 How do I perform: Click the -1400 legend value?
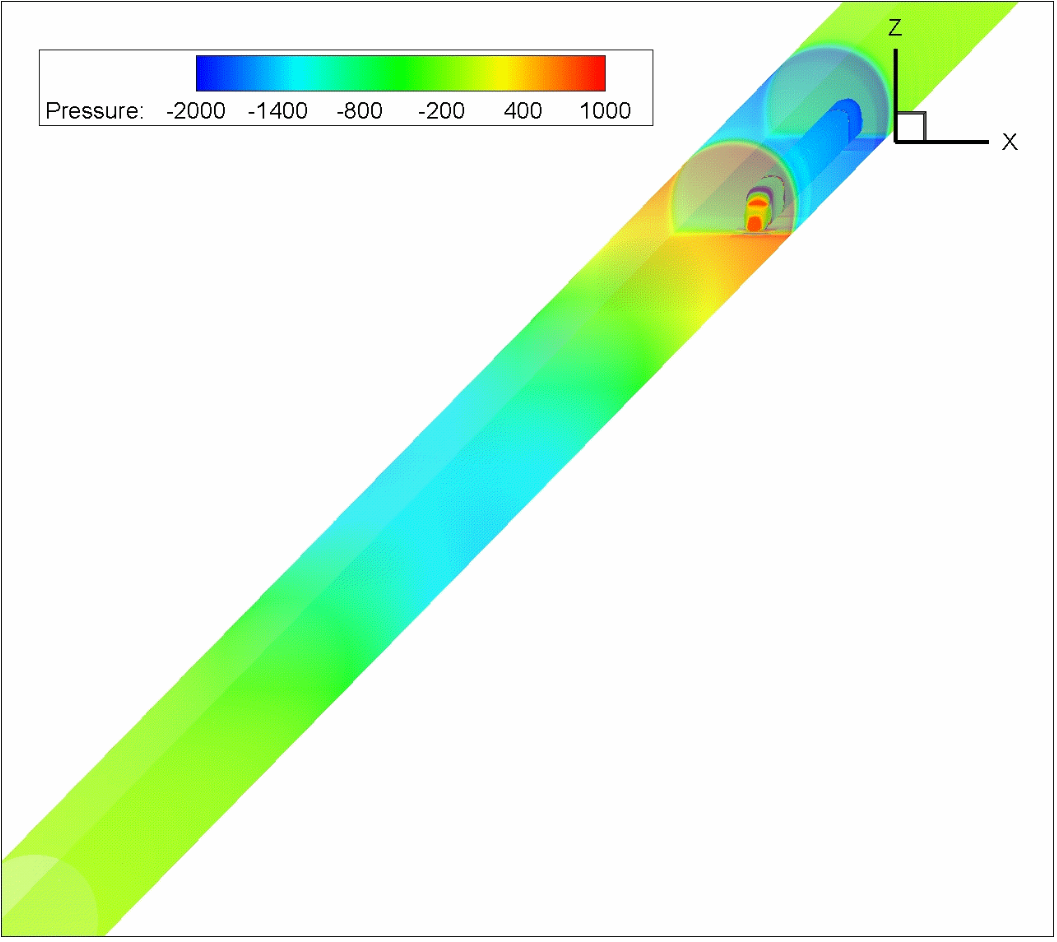pyautogui.click(x=277, y=110)
